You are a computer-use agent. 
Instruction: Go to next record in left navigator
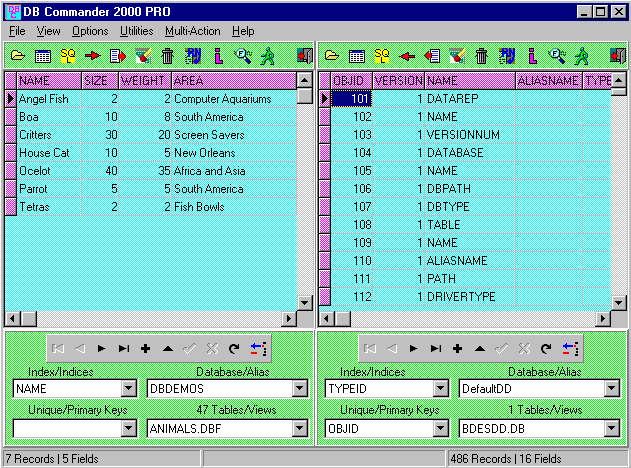pos(101,348)
